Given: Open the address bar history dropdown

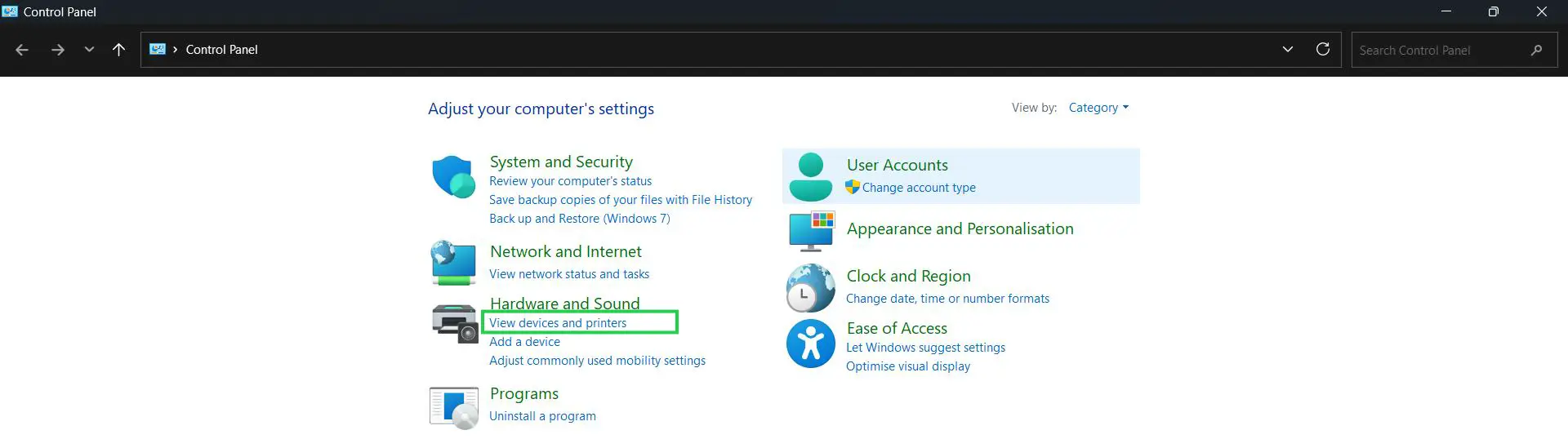Looking at the screenshot, I should point(1288,49).
